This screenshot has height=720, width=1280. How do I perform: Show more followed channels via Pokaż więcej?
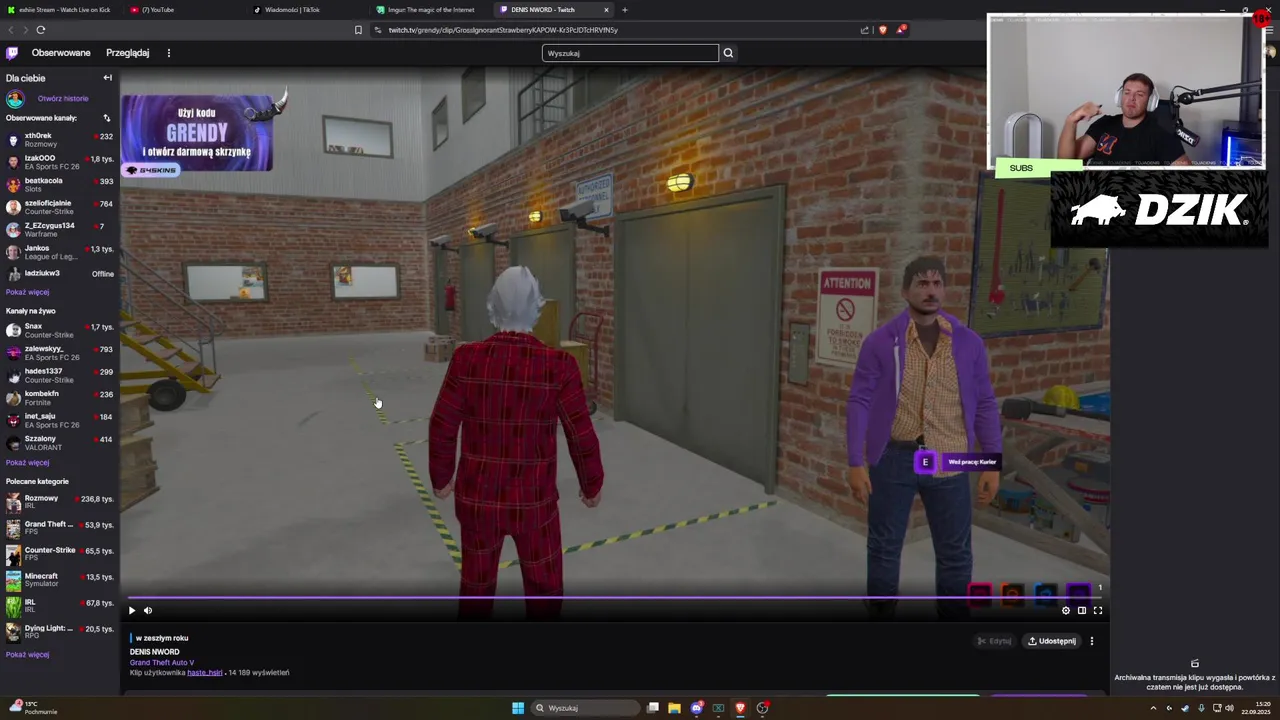click(x=27, y=292)
